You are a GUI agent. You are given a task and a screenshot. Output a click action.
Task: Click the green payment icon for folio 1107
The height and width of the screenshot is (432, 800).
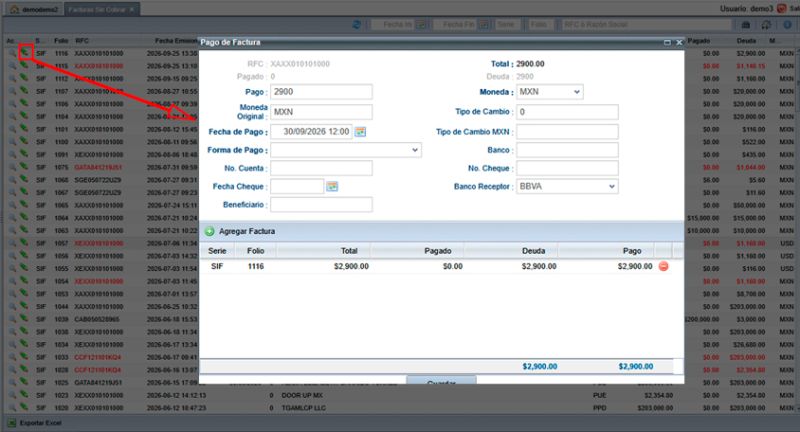click(24, 90)
